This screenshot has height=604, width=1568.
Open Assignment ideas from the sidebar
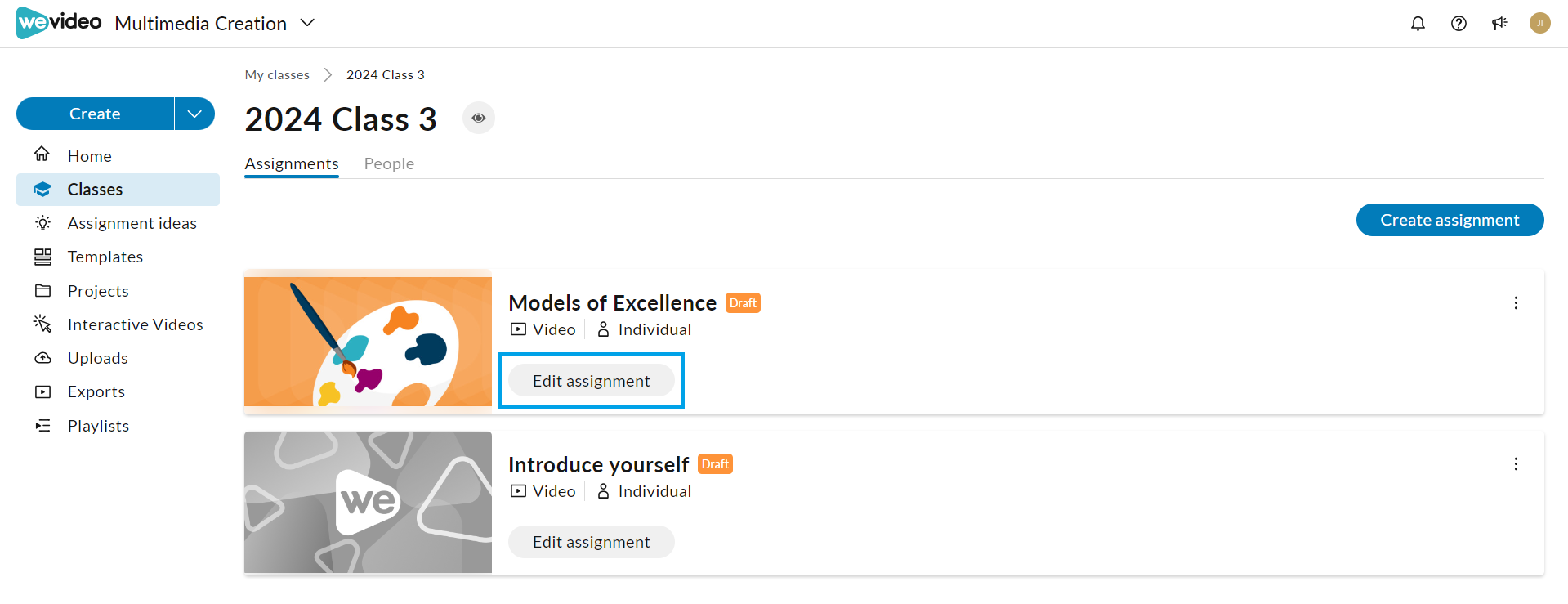click(42, 222)
